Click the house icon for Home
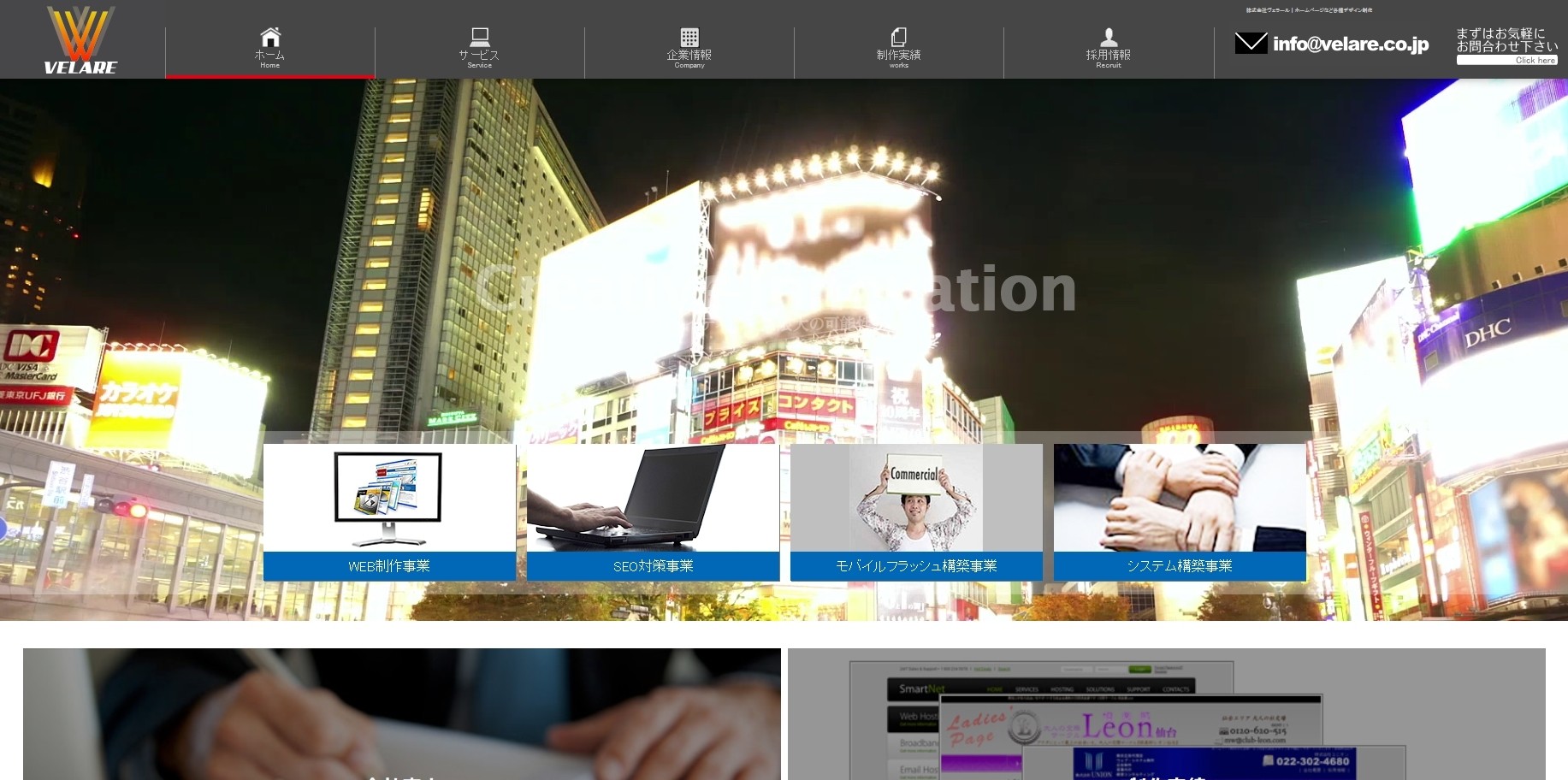Viewport: 1568px width, 780px height. (x=270, y=37)
